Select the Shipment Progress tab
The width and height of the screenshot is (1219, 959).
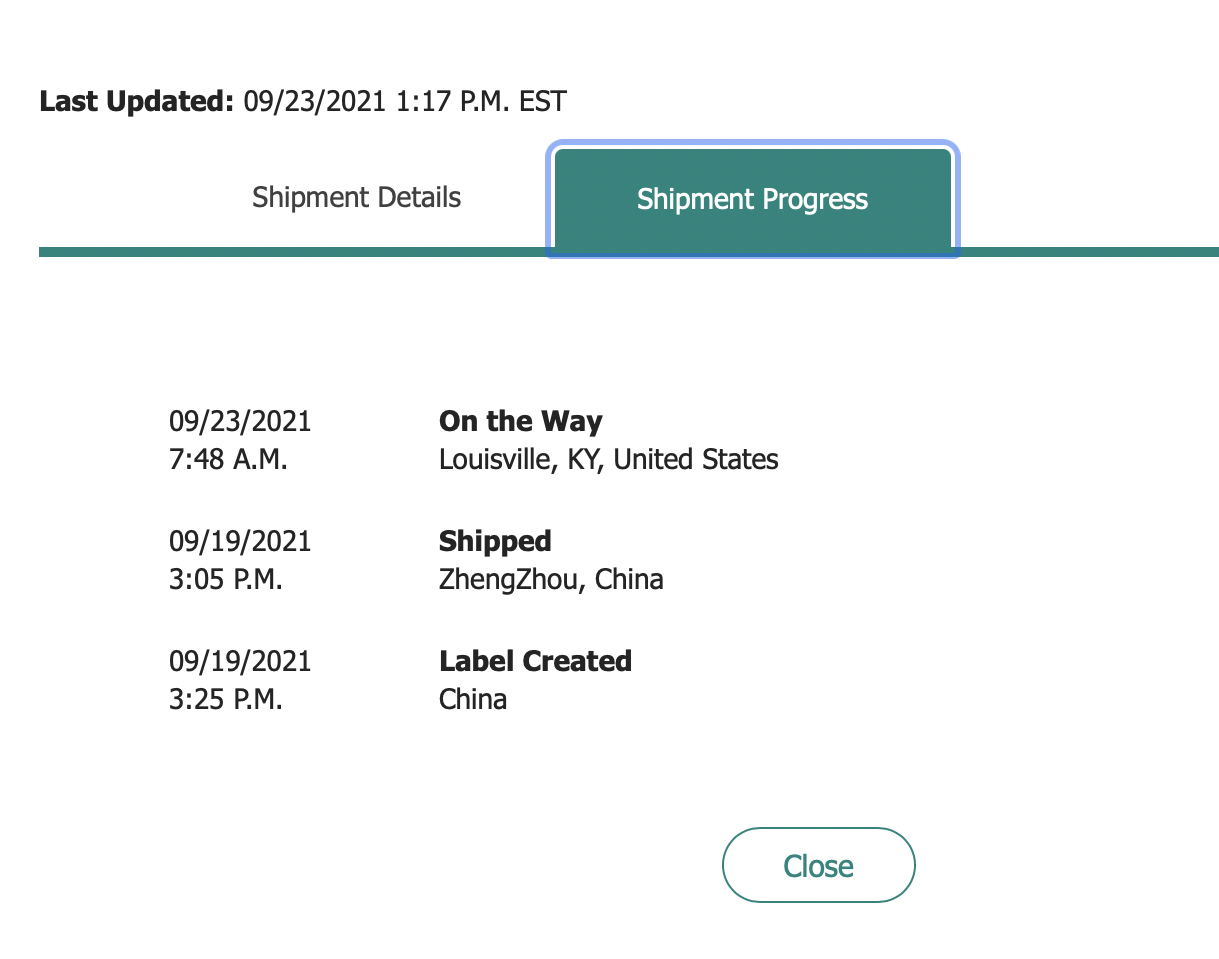point(752,199)
